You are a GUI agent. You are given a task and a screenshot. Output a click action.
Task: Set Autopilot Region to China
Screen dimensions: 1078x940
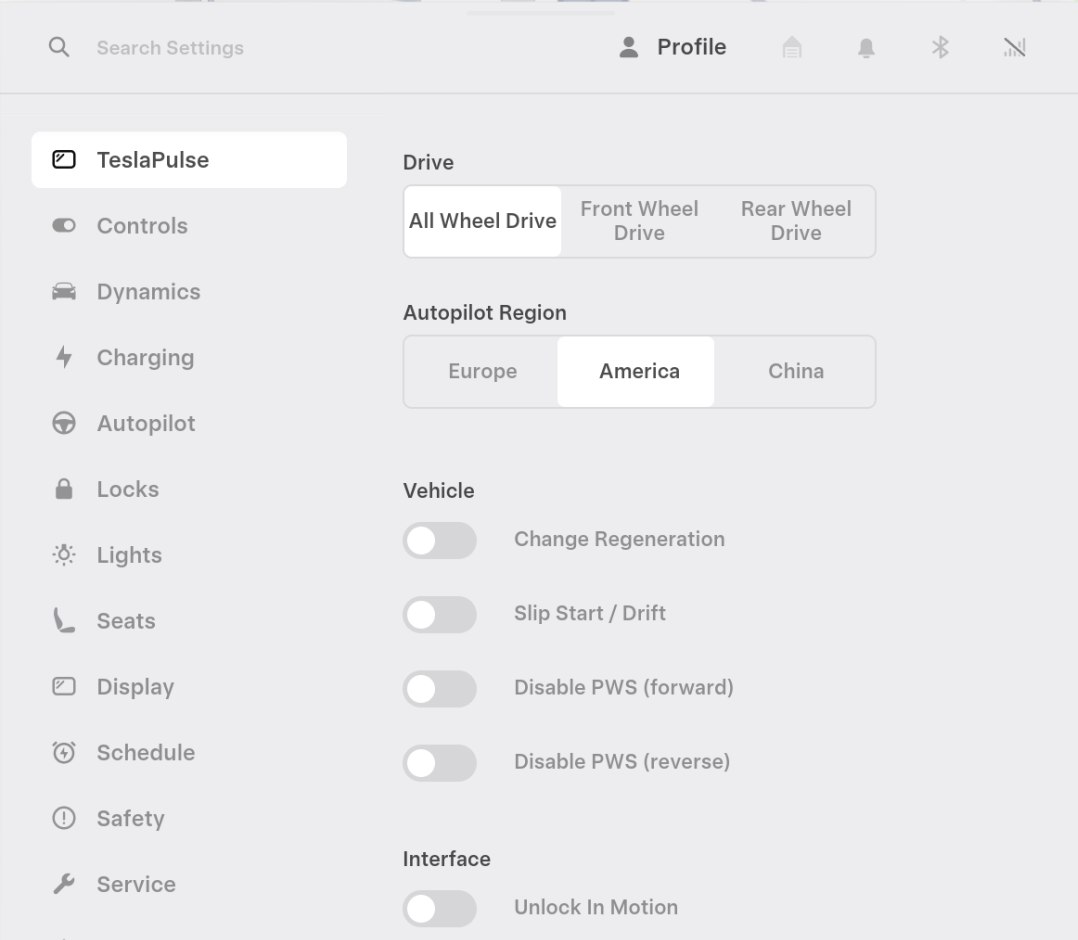[x=795, y=371]
